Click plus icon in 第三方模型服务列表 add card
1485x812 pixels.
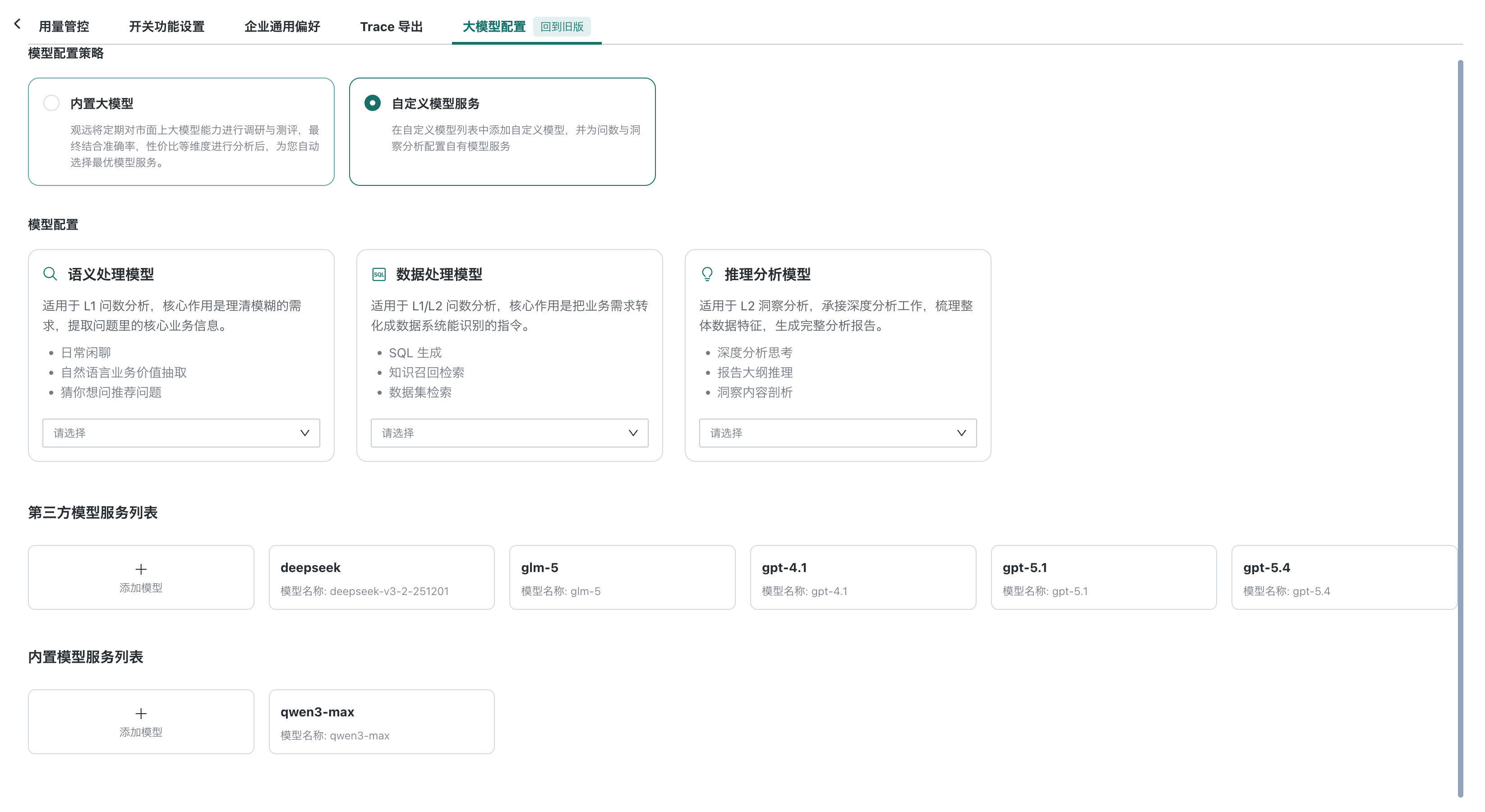pos(141,569)
